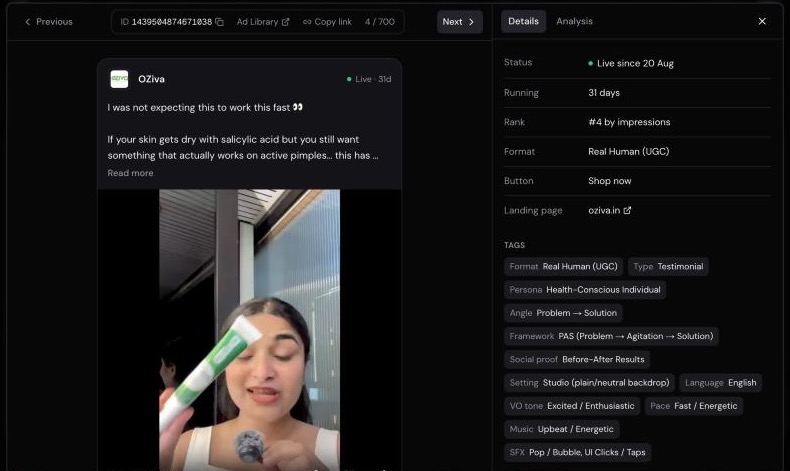The height and width of the screenshot is (471, 790).
Task: Click the OZiva brand logo
Action: [119, 79]
